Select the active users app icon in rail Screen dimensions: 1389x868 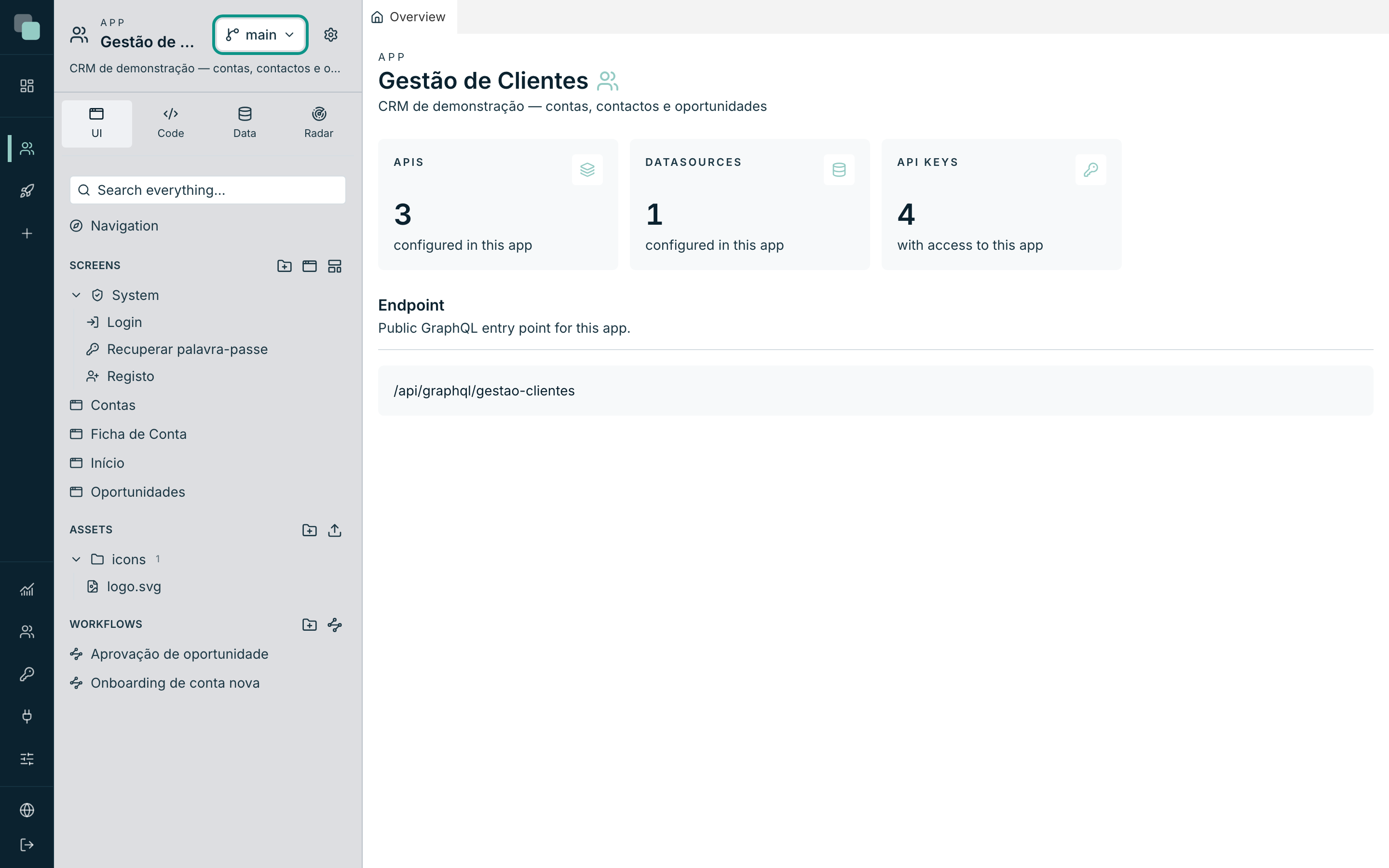click(27, 149)
